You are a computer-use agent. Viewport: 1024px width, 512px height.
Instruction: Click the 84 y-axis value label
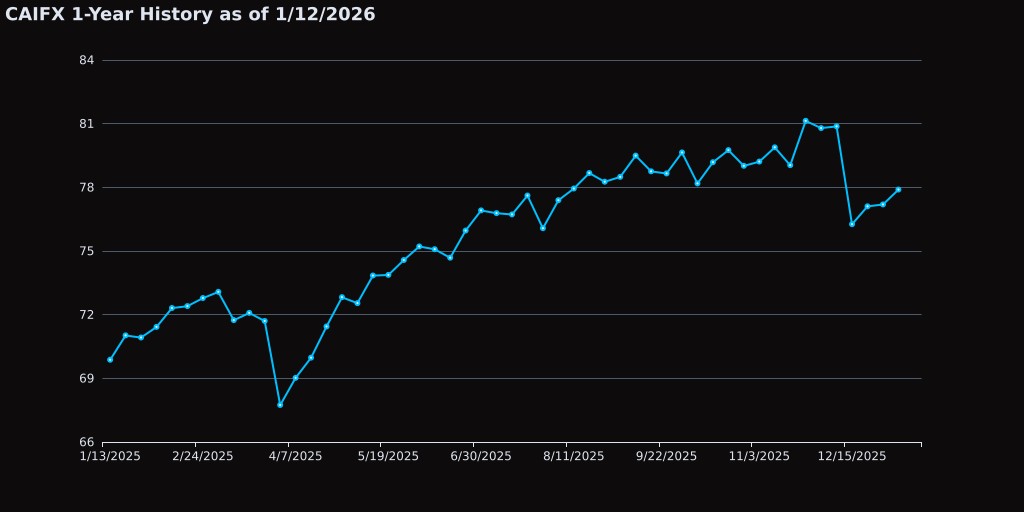[86, 60]
